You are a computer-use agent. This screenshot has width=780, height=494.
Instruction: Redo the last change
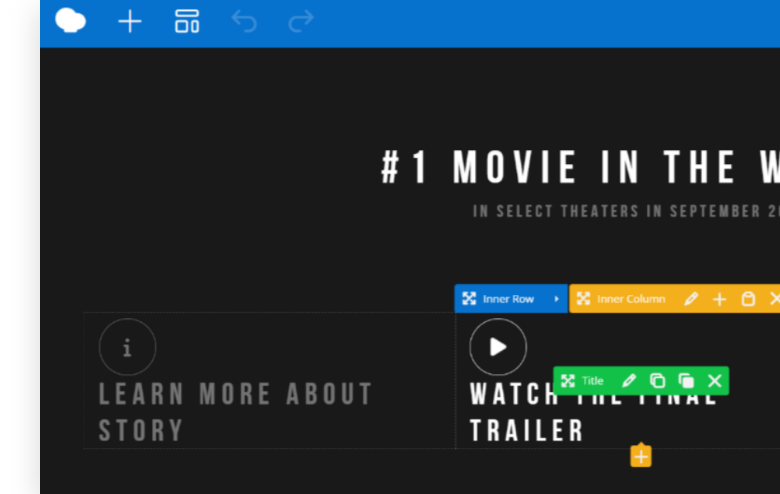[301, 21]
